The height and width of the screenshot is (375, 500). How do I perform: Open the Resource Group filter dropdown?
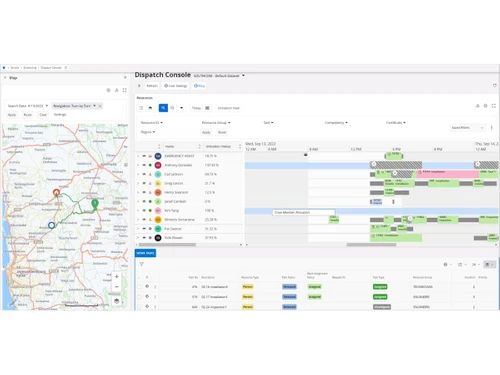pyautogui.click(x=216, y=123)
